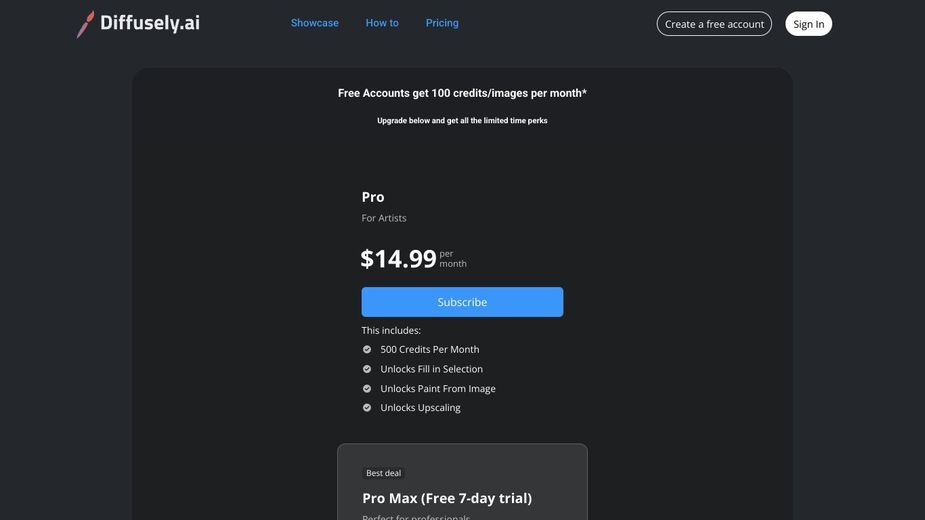Image resolution: width=925 pixels, height=520 pixels.
Task: Click the Pro plan title
Action: pos(373,197)
